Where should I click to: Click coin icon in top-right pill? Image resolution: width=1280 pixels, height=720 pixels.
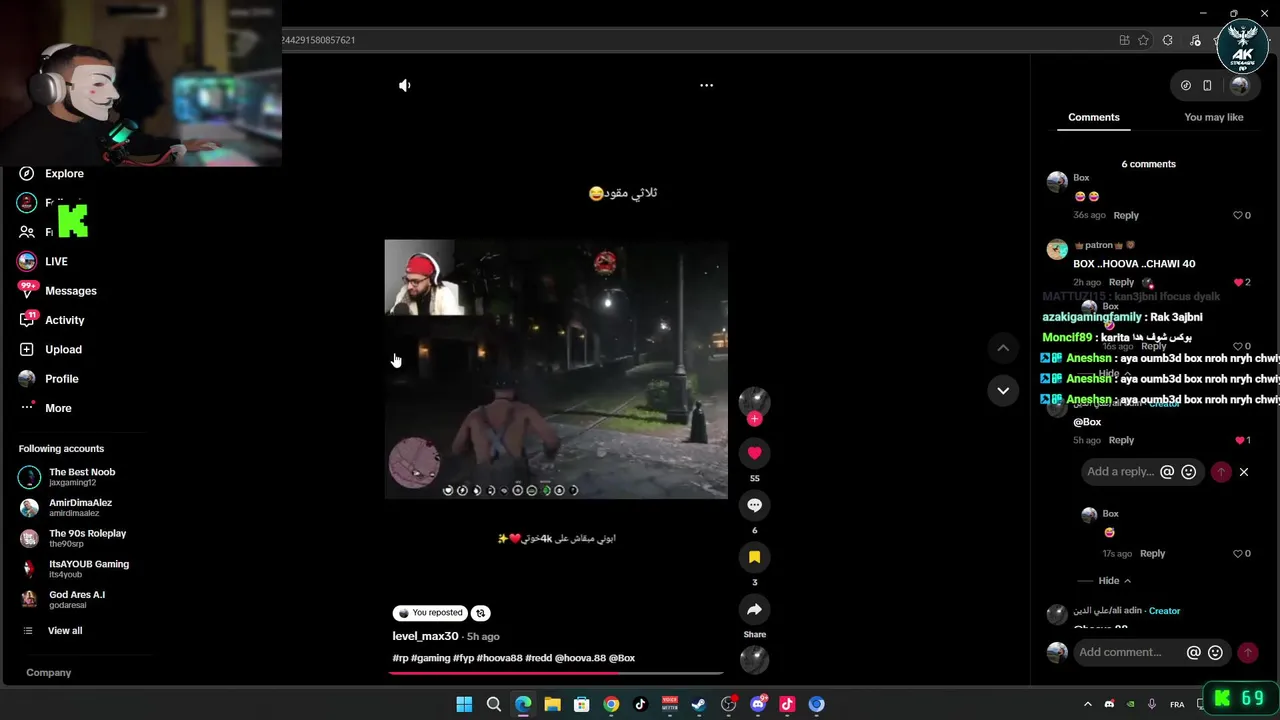point(1186,85)
